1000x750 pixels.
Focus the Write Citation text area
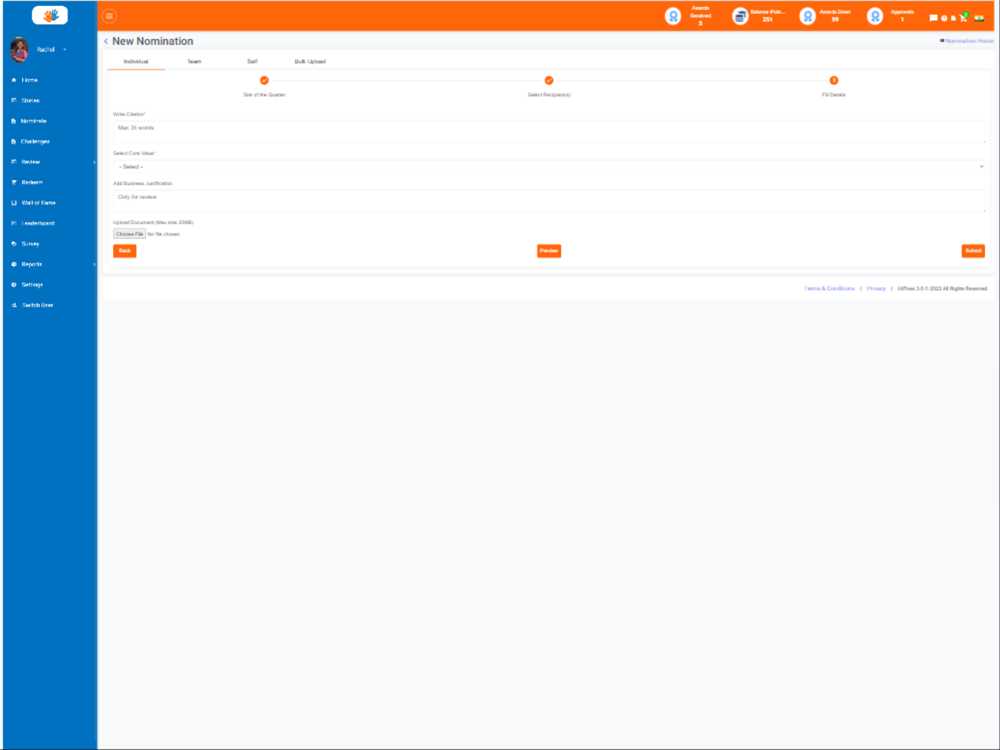(x=549, y=132)
